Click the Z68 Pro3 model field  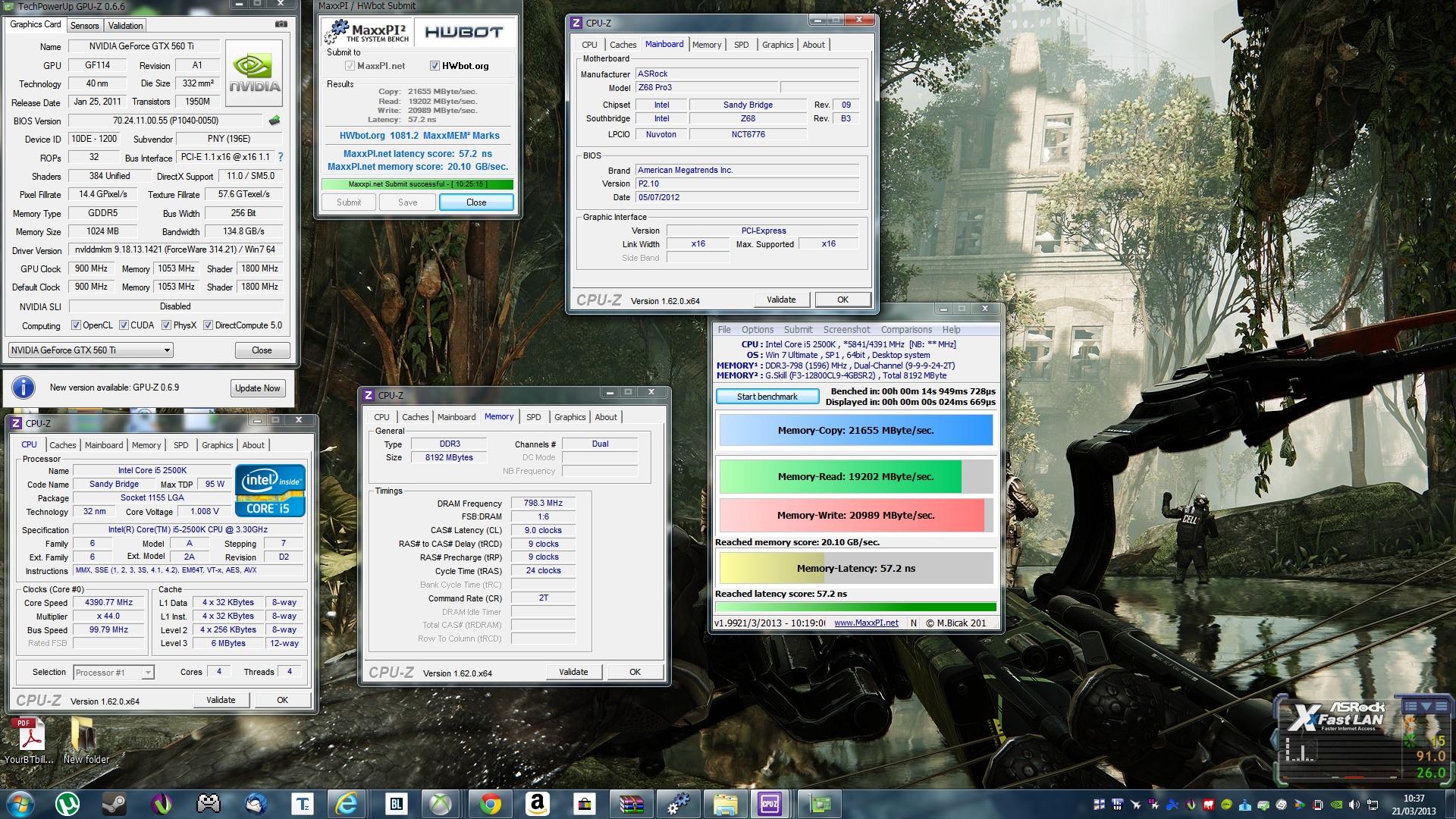[x=706, y=88]
